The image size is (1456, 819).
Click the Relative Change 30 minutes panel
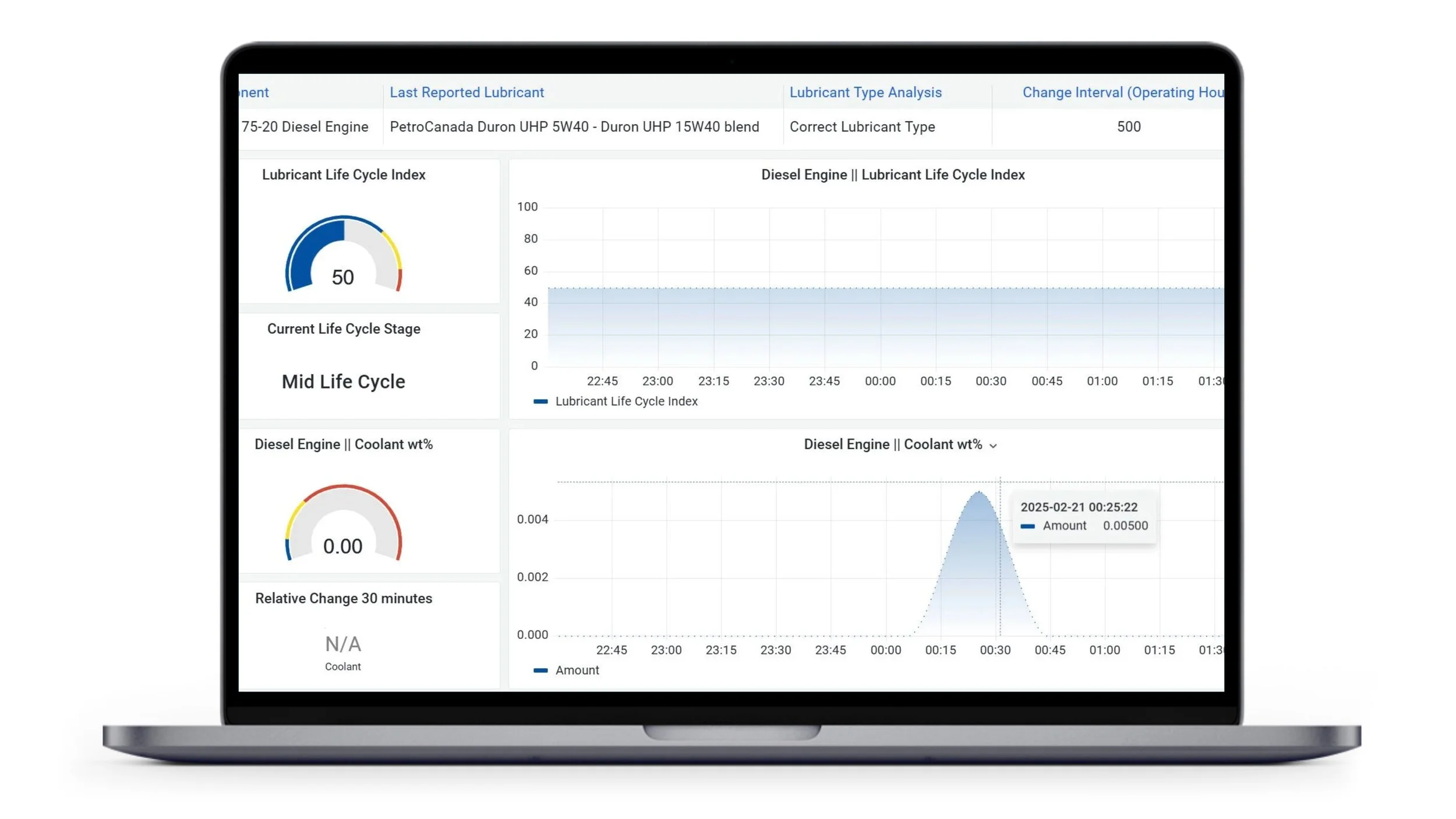point(344,598)
